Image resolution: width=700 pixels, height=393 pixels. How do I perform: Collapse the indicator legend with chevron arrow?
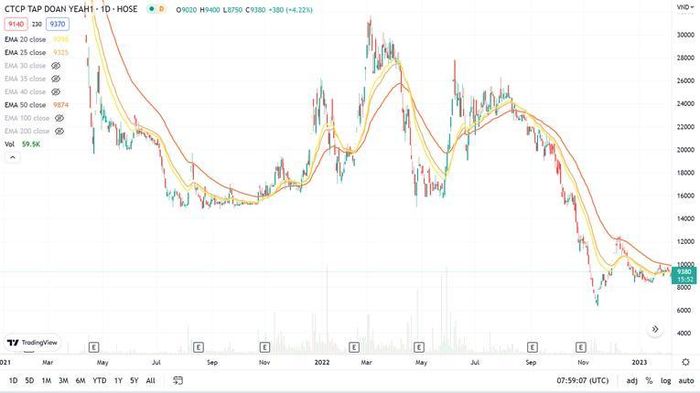(12, 157)
